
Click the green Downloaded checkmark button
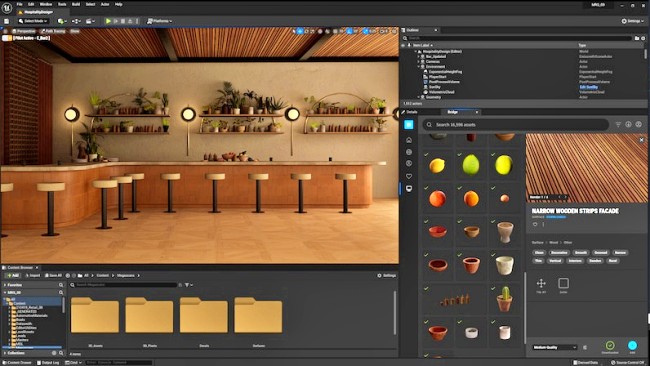click(610, 345)
